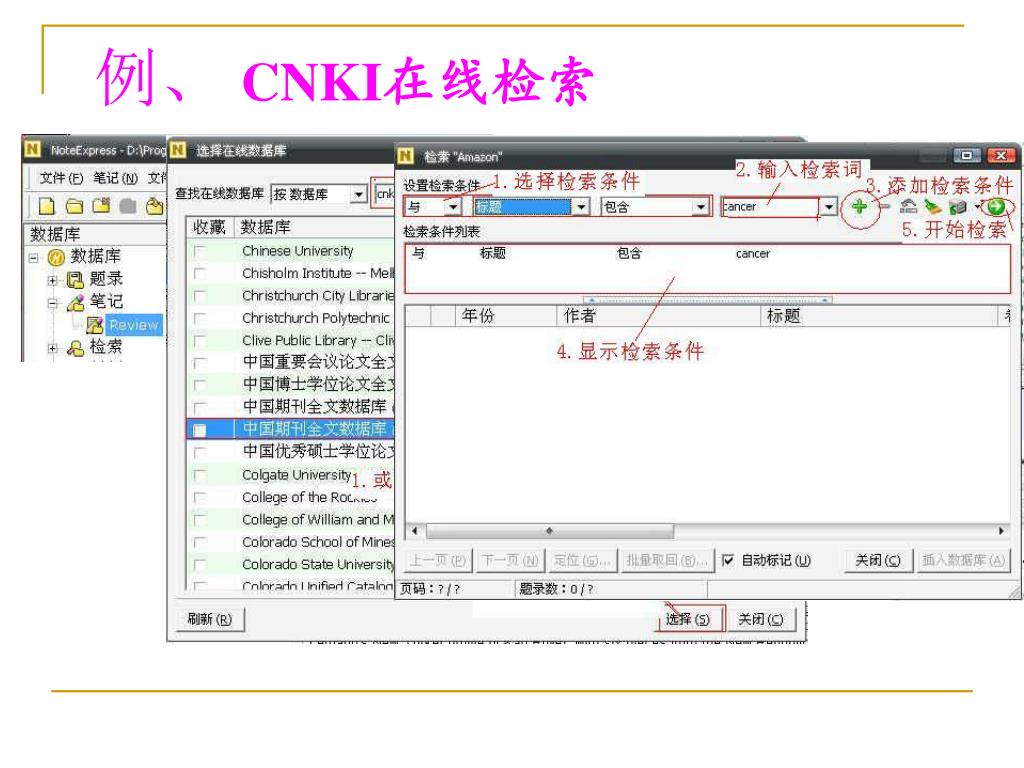Image resolution: width=1024 pixels, height=768 pixels.
Task: Select 中国博士学位论文 database row
Action: [x=291, y=385]
